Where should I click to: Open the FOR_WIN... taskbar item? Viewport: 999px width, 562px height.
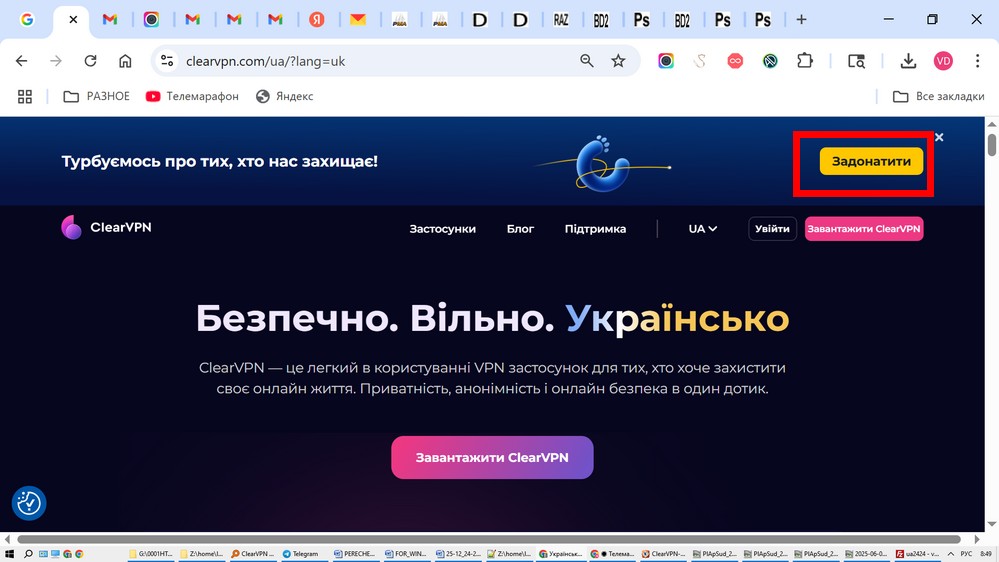(x=405, y=554)
